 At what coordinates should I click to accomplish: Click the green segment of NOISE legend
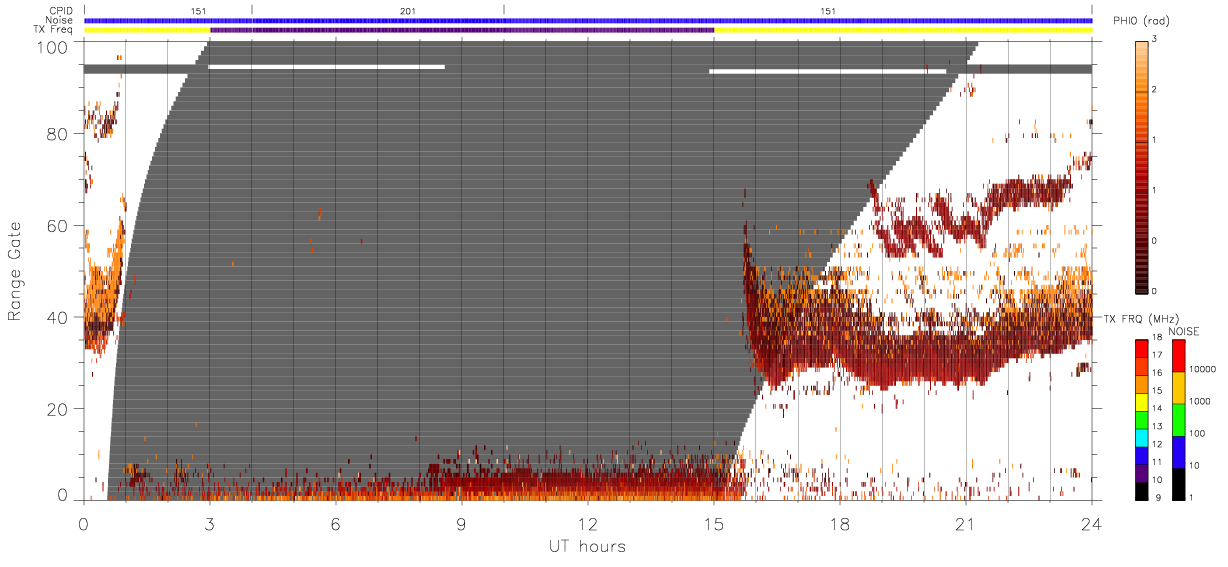(1179, 420)
